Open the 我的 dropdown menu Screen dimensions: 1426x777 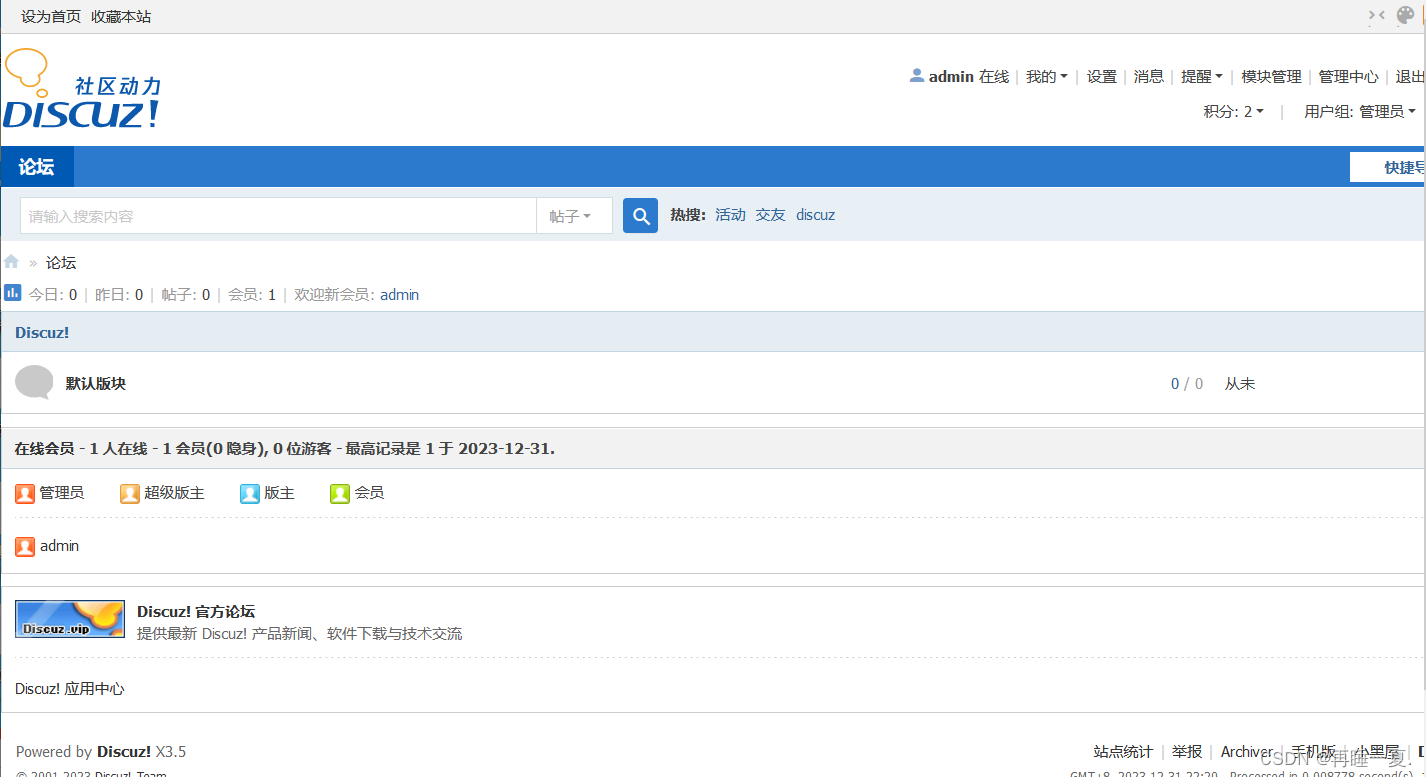(x=1046, y=76)
